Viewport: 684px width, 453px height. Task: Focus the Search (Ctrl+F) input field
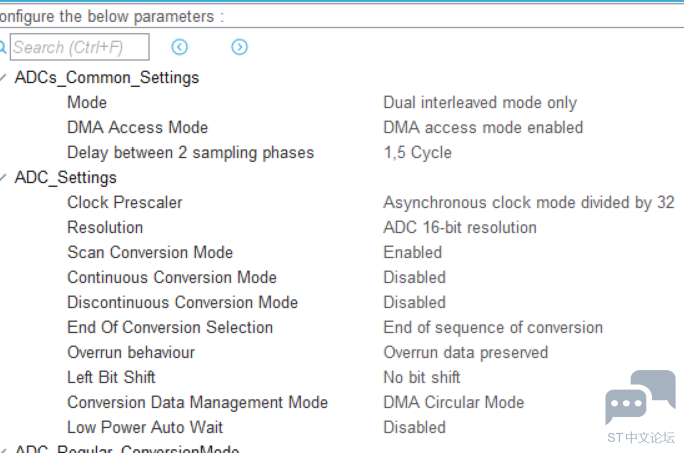pyautogui.click(x=80, y=47)
